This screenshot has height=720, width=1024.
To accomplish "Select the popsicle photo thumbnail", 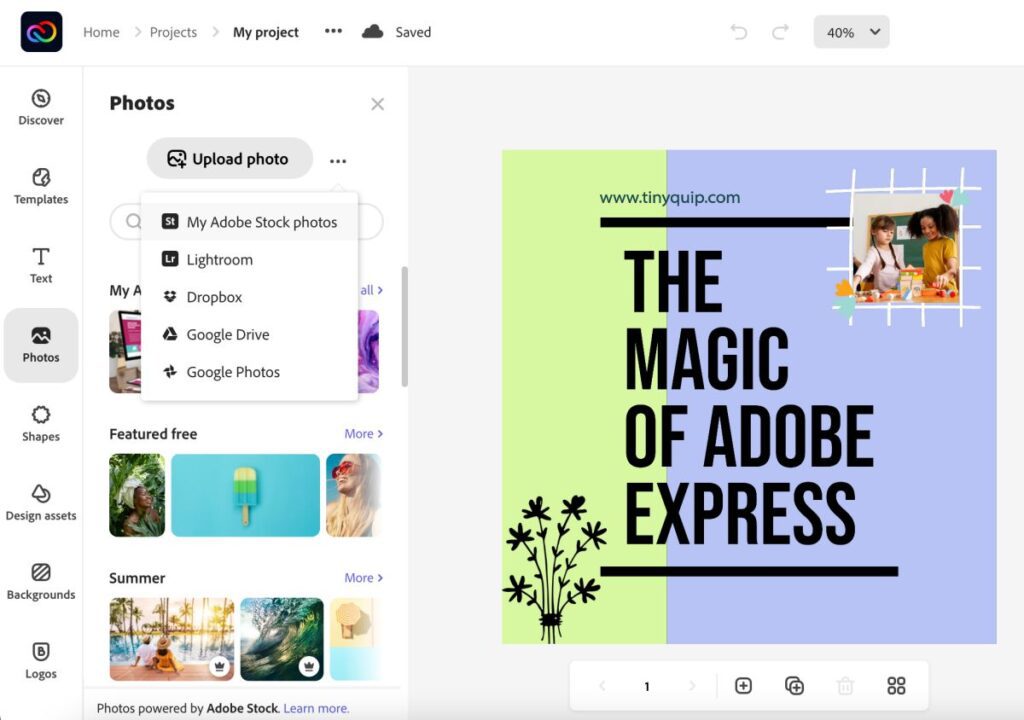I will pyautogui.click(x=245, y=495).
